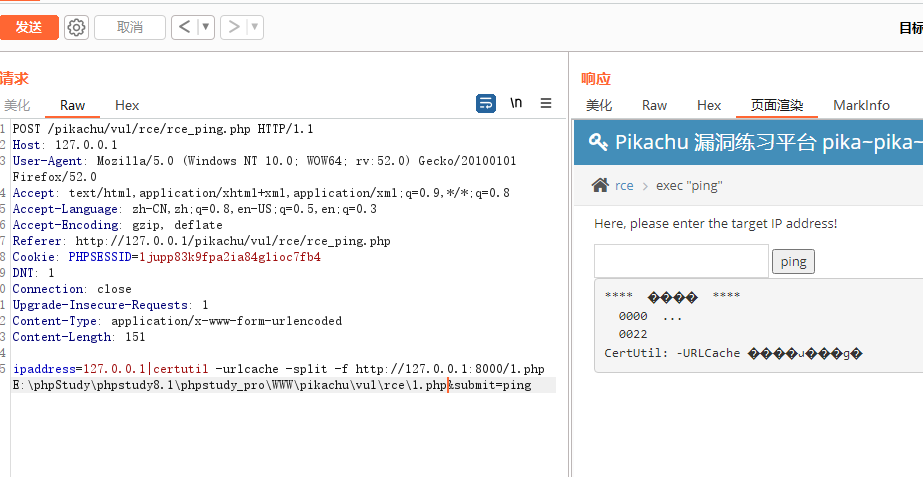Select the response Hex tab
The image size is (923, 477).
(709, 105)
